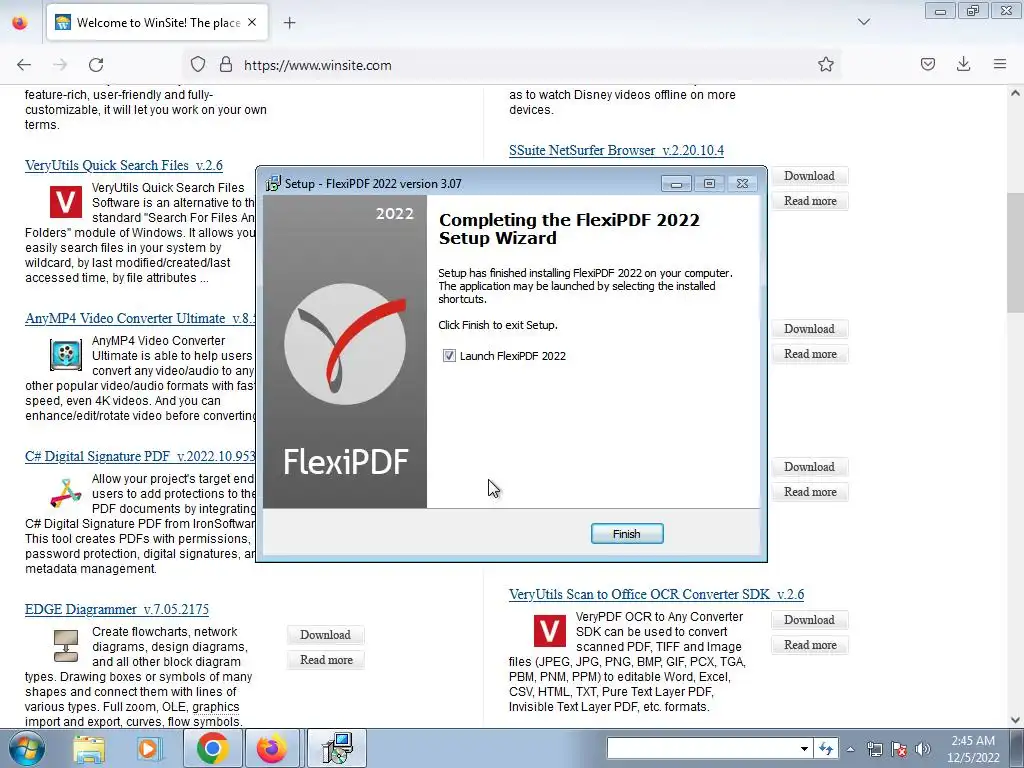Open SSuite NetSurfer Browser link
1024x768 pixels.
coord(616,150)
